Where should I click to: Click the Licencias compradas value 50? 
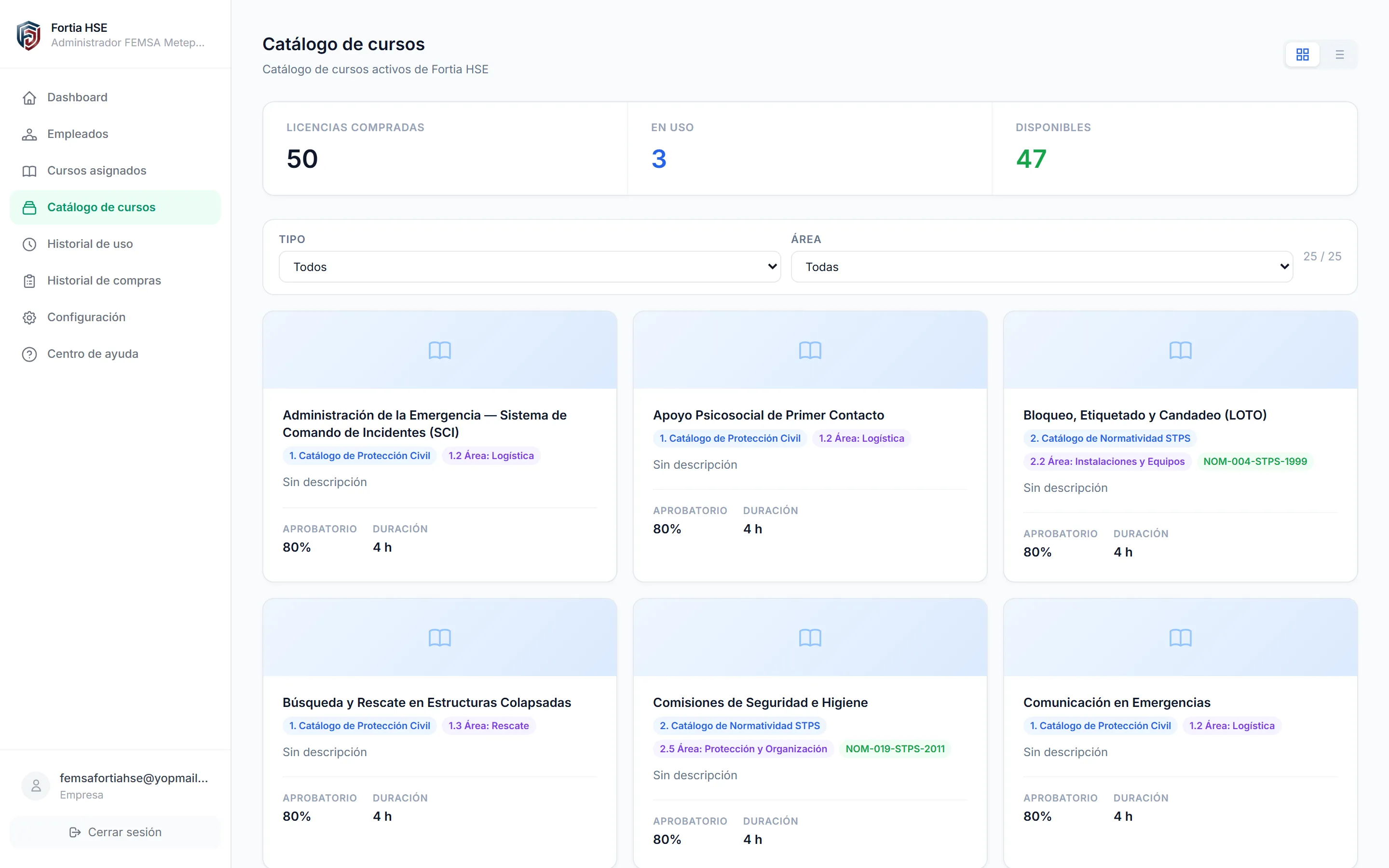click(x=302, y=159)
